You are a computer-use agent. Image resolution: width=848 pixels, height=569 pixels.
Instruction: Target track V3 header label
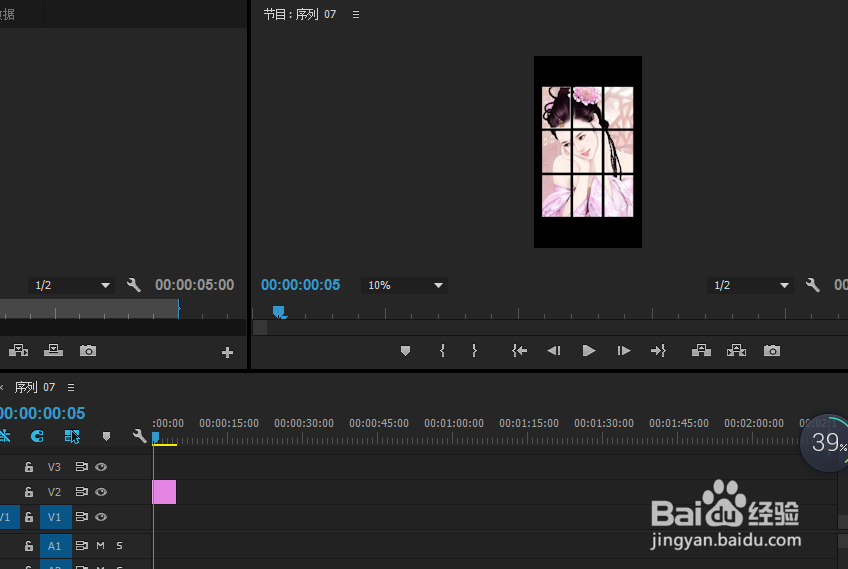click(x=54, y=467)
